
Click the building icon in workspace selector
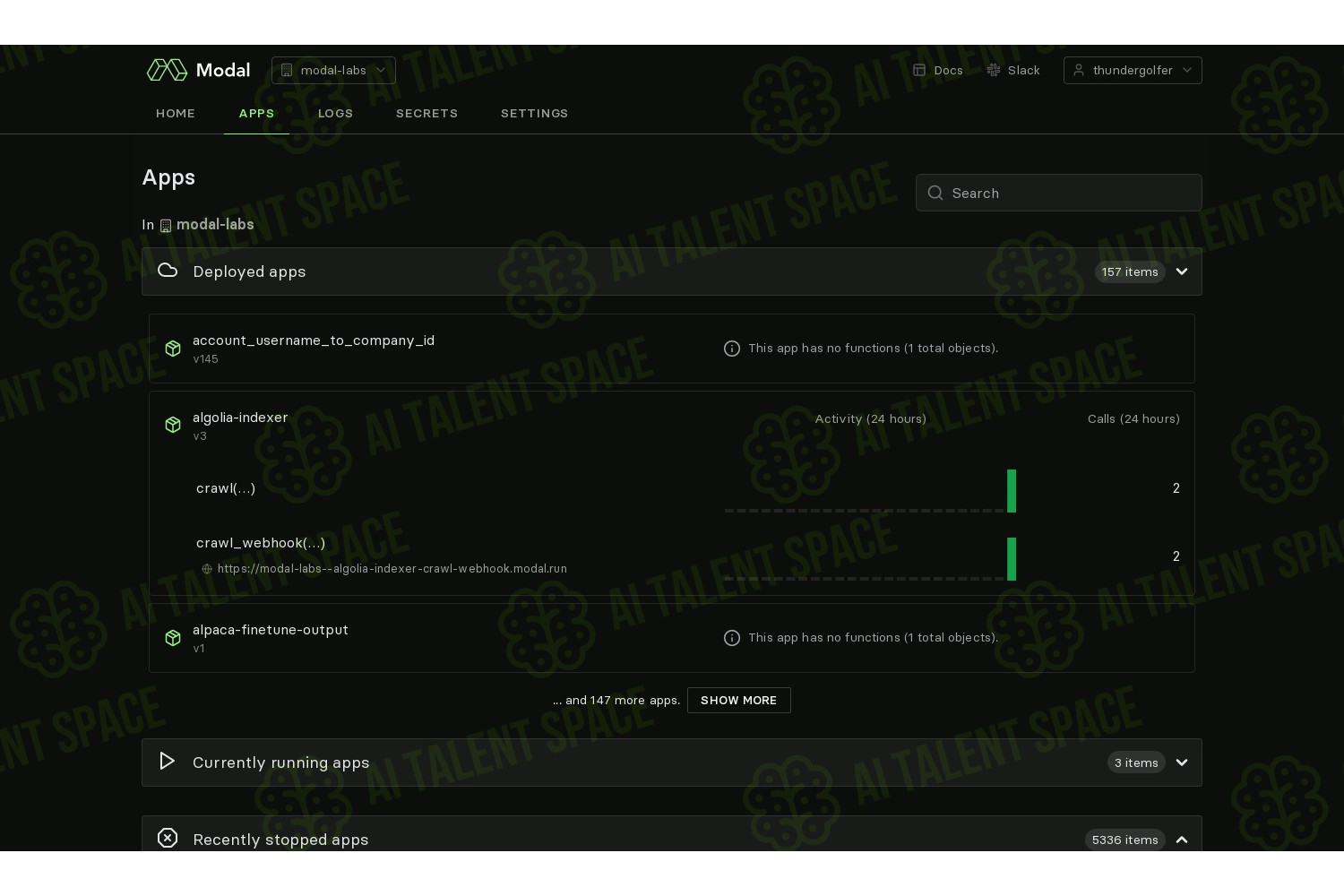(287, 70)
